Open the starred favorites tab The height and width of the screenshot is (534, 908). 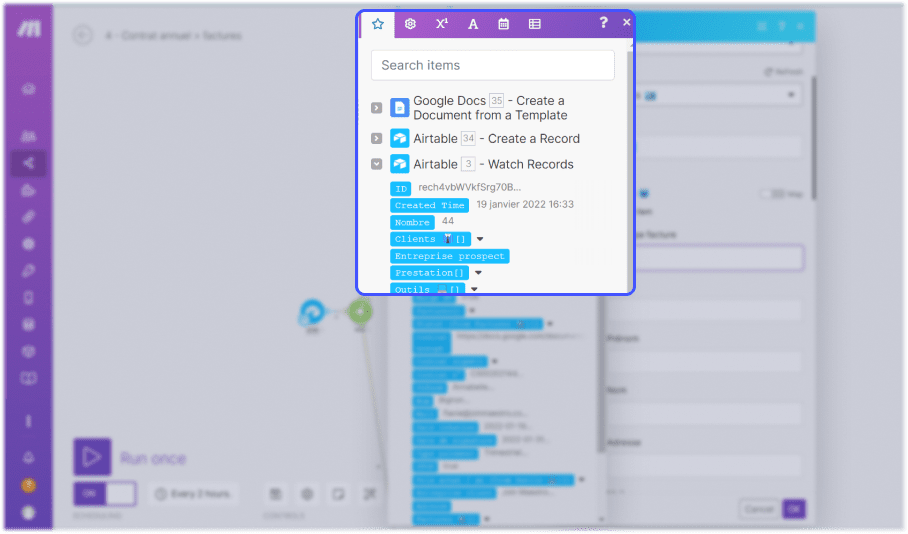(x=378, y=24)
